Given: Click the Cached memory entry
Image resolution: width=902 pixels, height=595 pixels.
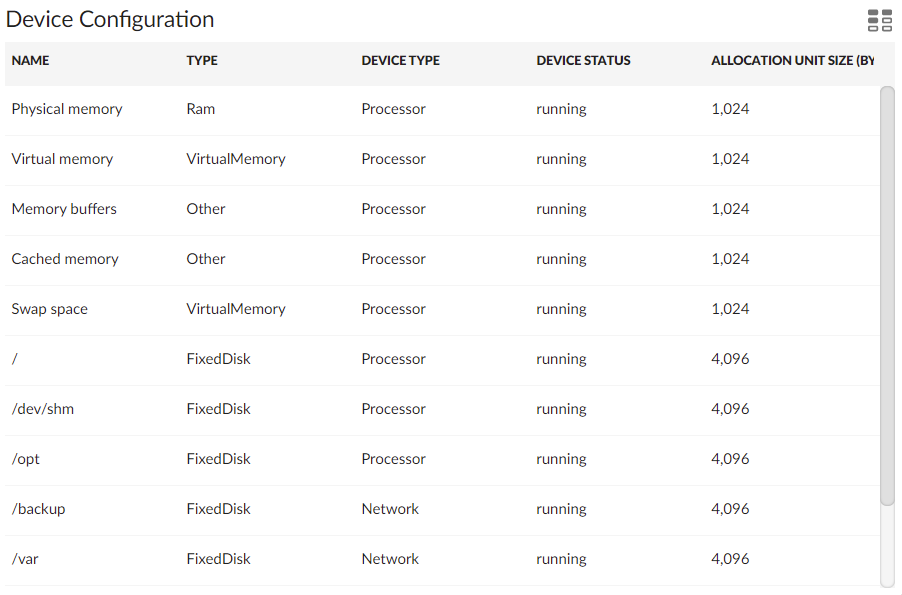Looking at the screenshot, I should click(x=65, y=259).
